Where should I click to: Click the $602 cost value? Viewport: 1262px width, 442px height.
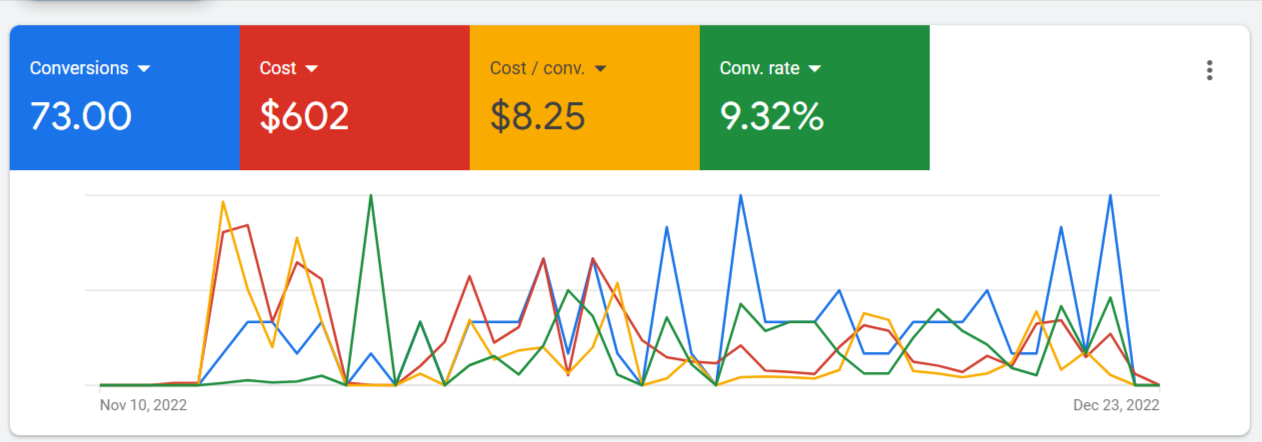pos(304,117)
